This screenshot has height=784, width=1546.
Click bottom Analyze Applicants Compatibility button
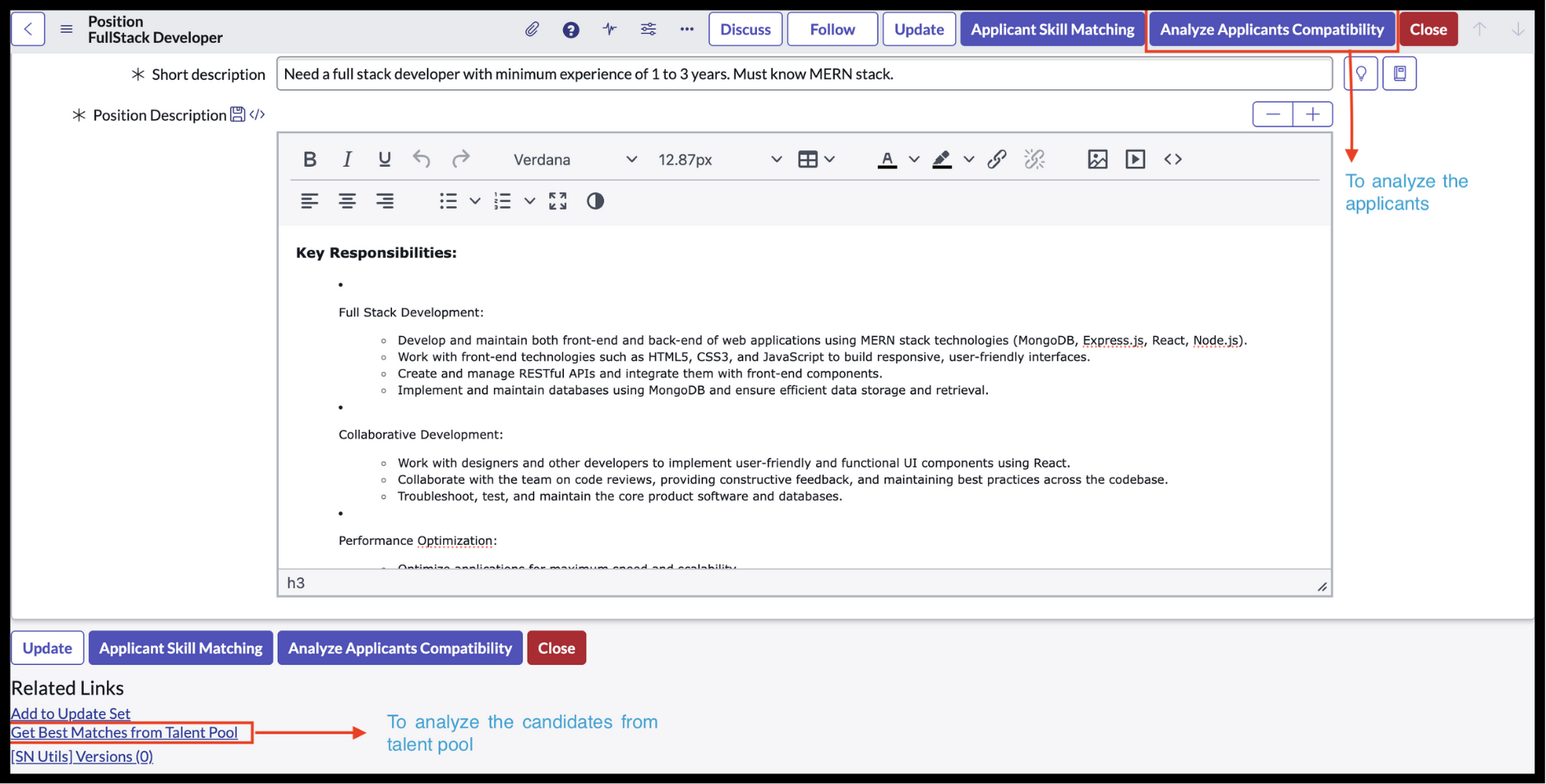400,648
